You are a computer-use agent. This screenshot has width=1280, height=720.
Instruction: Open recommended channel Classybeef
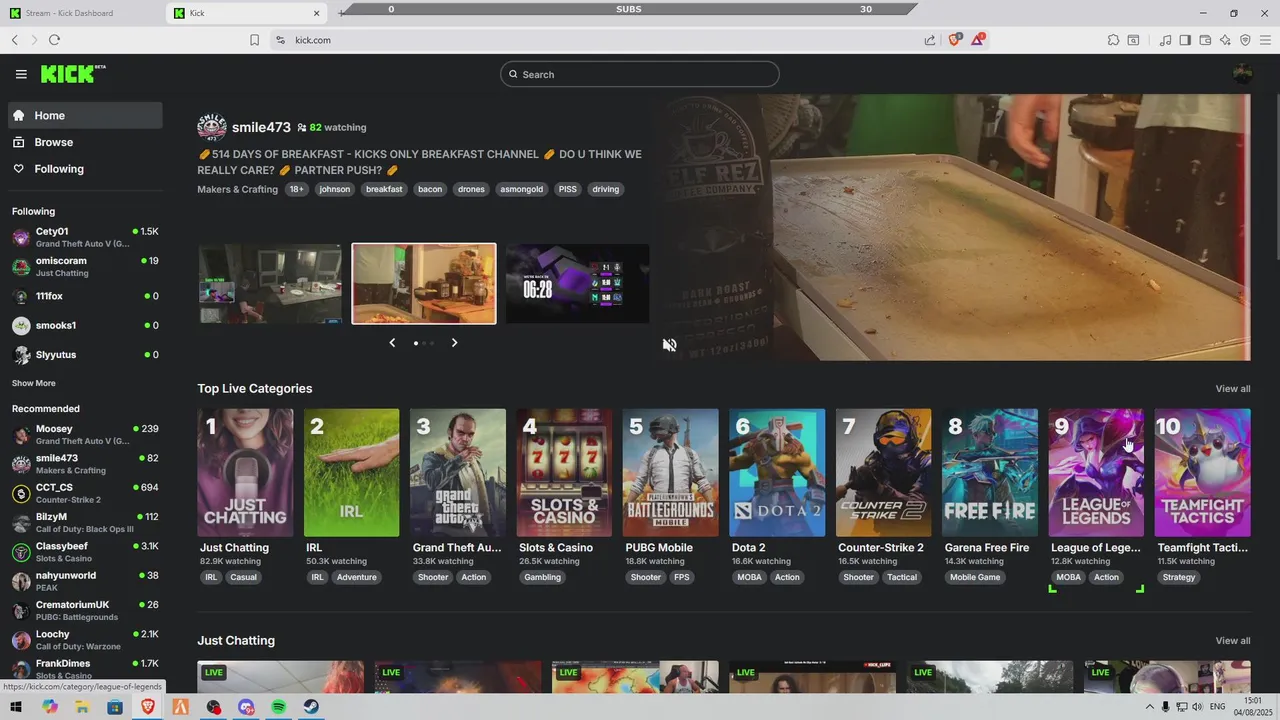click(86, 552)
